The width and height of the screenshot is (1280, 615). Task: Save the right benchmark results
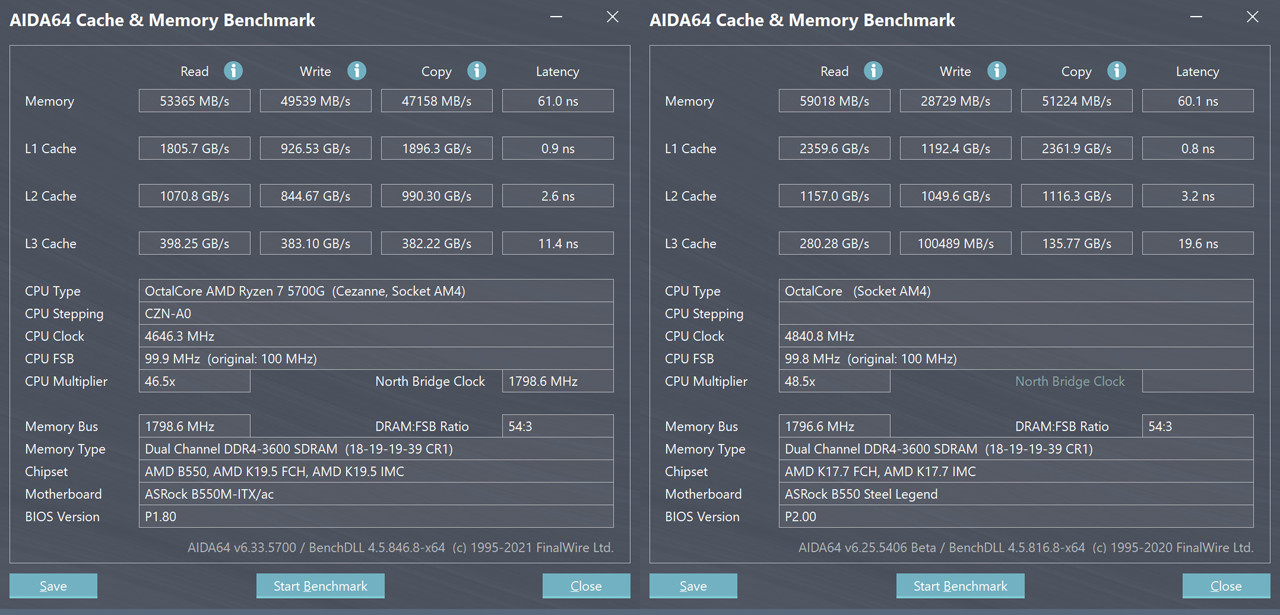tap(693, 586)
